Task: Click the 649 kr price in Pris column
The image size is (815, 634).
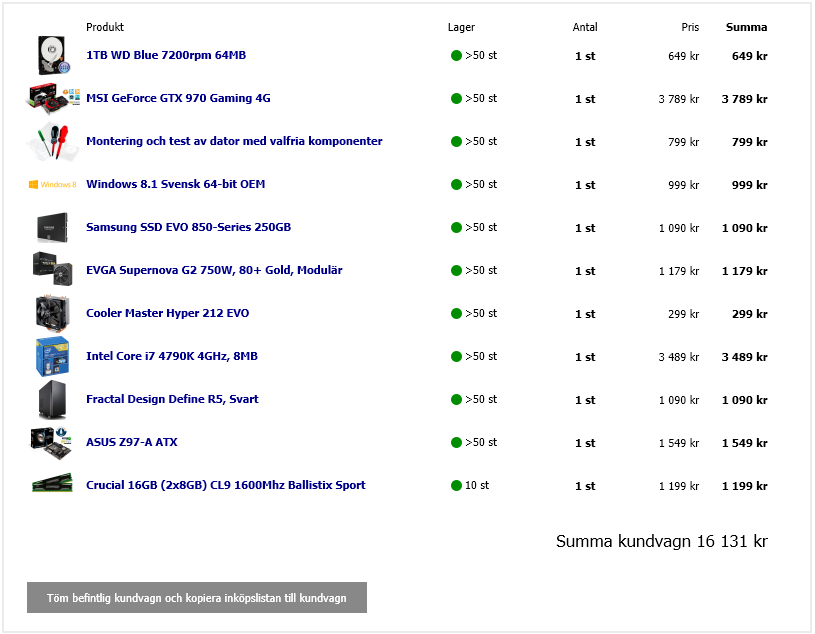Action: [683, 56]
